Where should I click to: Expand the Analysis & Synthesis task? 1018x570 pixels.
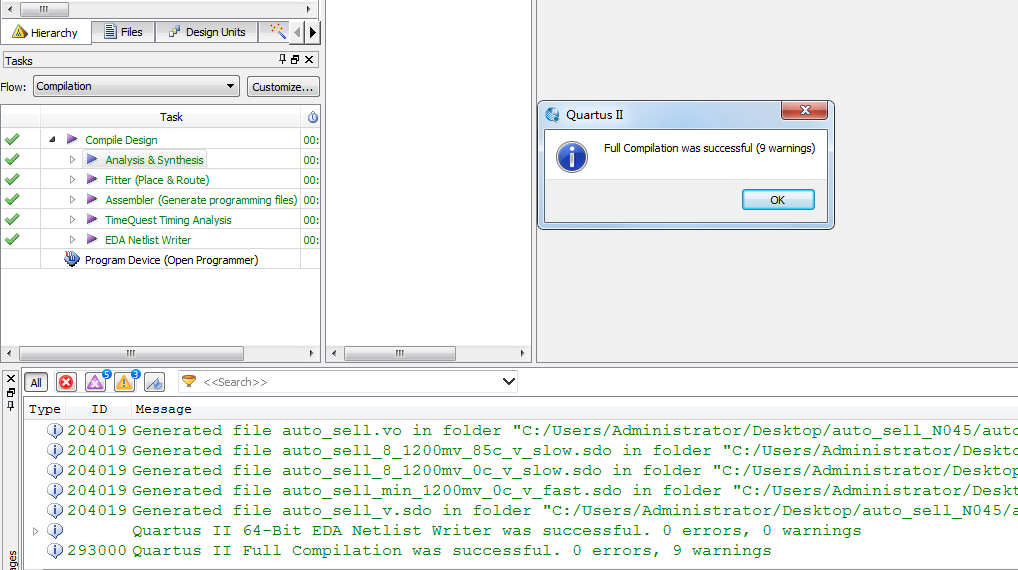click(x=72, y=160)
